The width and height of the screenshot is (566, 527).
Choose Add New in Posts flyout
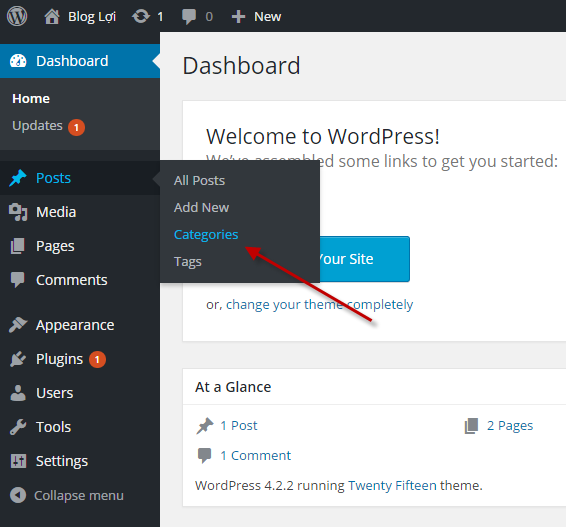201,208
